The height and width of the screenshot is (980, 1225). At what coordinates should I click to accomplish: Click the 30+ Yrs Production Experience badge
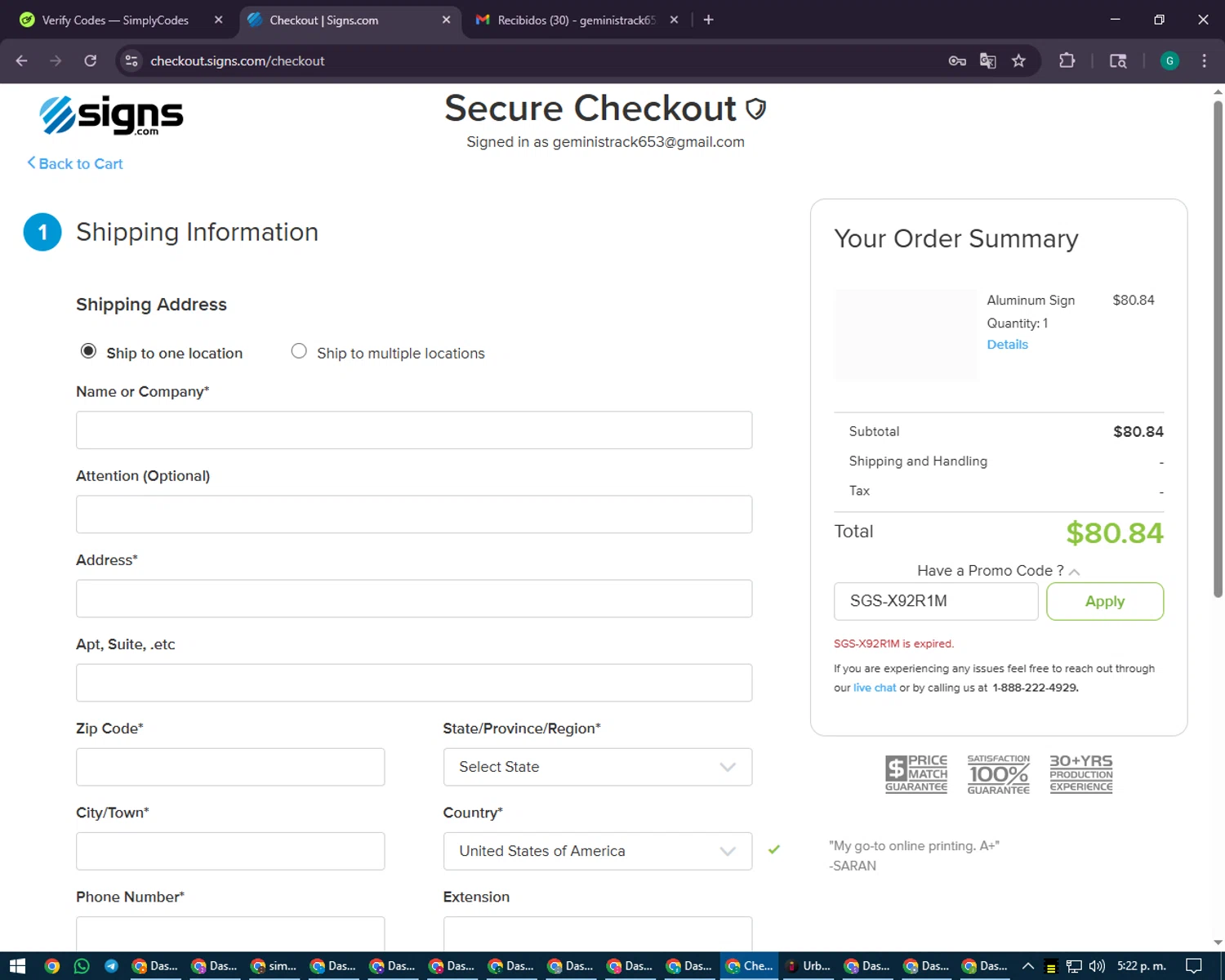coord(1081,773)
